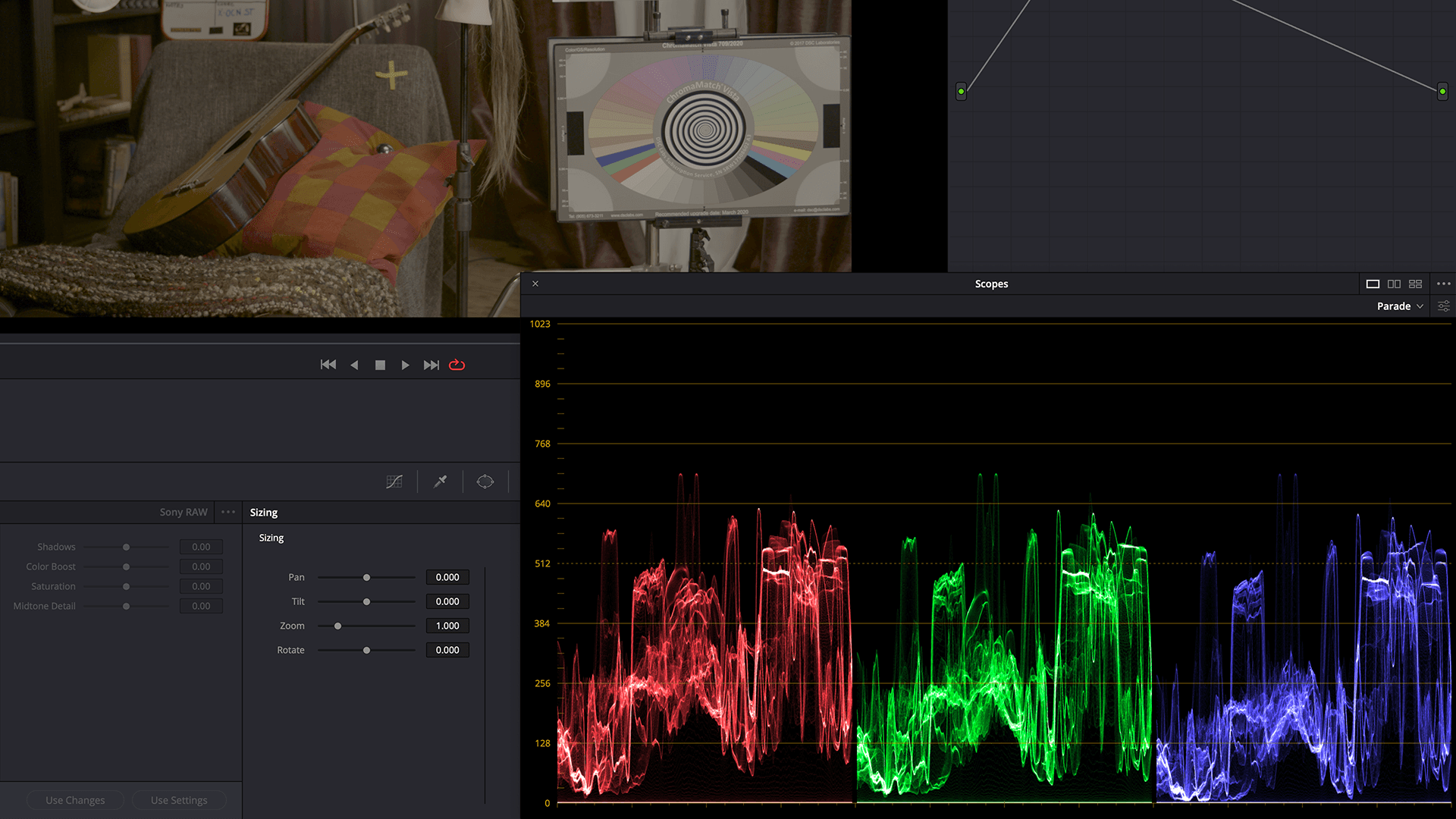The image size is (1456, 819).
Task: Open the Curves palette icon
Action: pos(394,482)
